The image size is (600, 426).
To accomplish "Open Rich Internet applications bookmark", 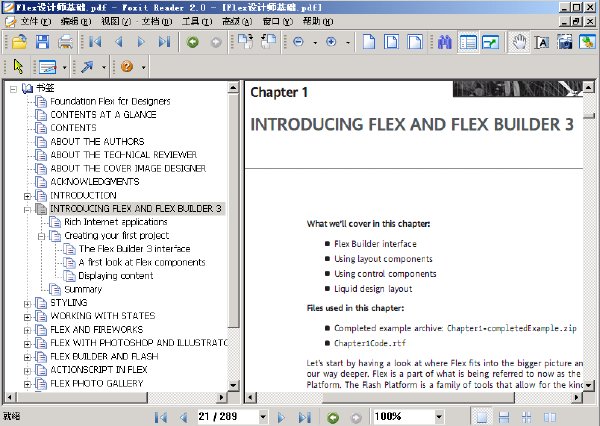I will coord(116,222).
